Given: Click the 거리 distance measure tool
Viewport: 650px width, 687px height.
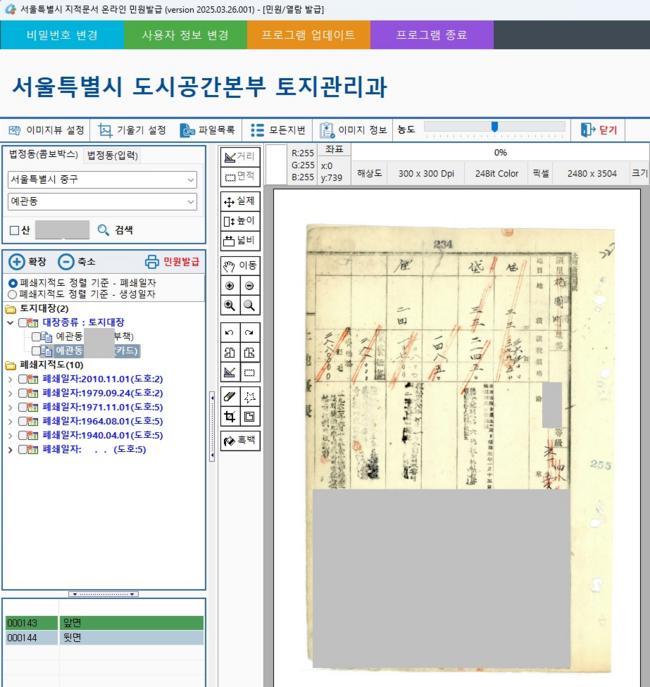Looking at the screenshot, I should tap(239, 156).
